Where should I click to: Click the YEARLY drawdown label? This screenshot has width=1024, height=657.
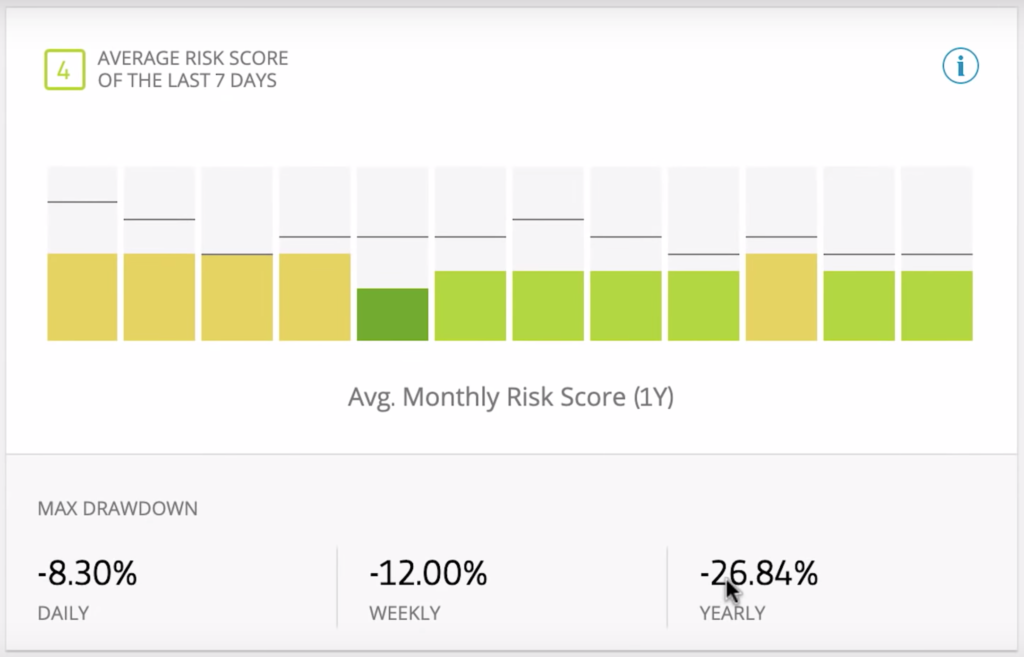732,613
